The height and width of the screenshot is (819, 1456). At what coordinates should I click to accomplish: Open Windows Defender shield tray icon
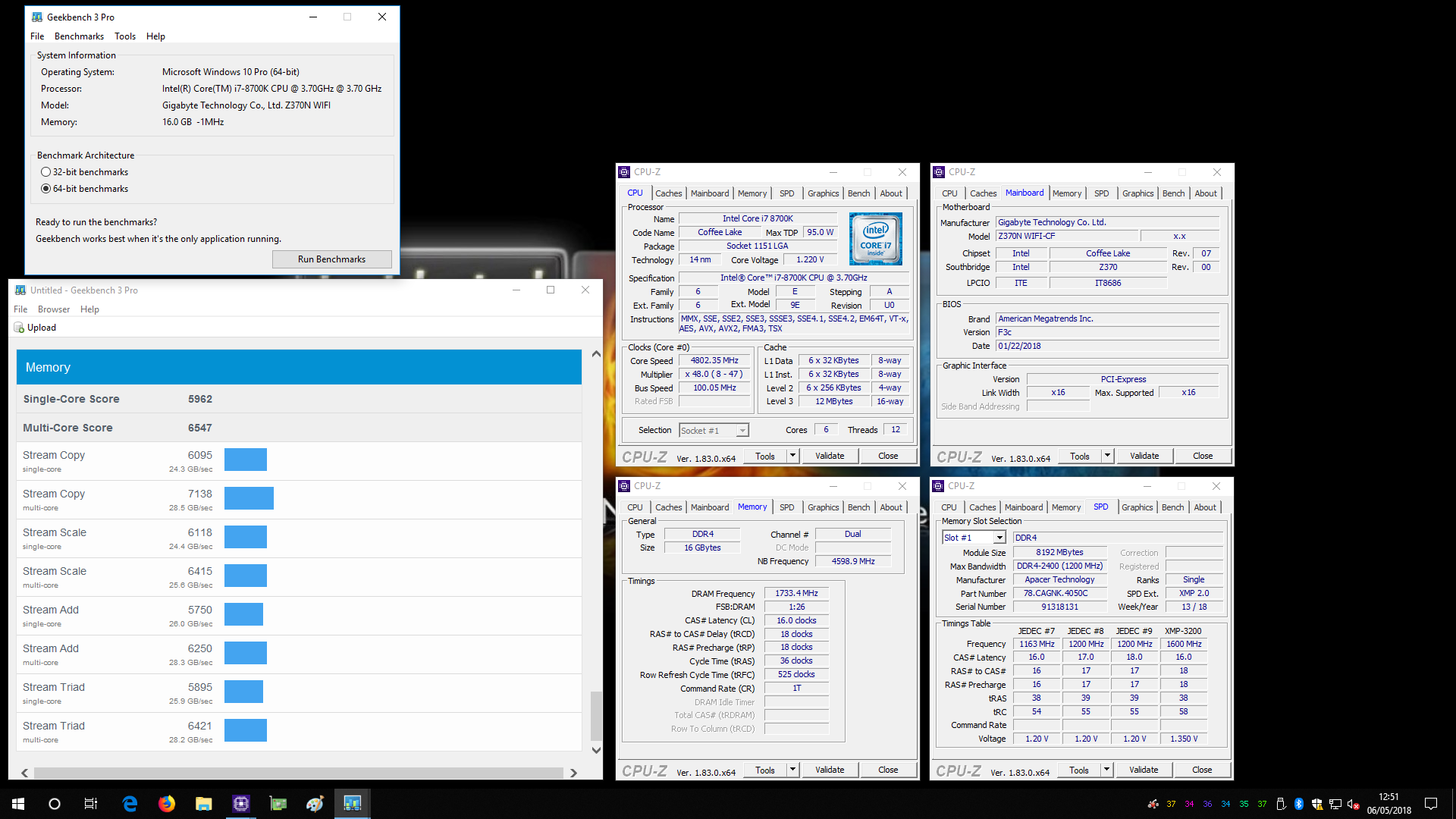tap(1316, 804)
